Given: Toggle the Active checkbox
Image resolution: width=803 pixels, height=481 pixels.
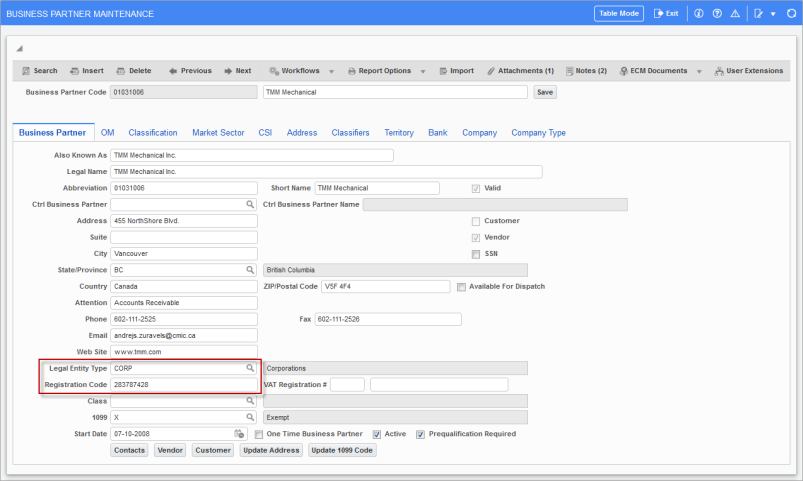Looking at the screenshot, I should (x=377, y=434).
